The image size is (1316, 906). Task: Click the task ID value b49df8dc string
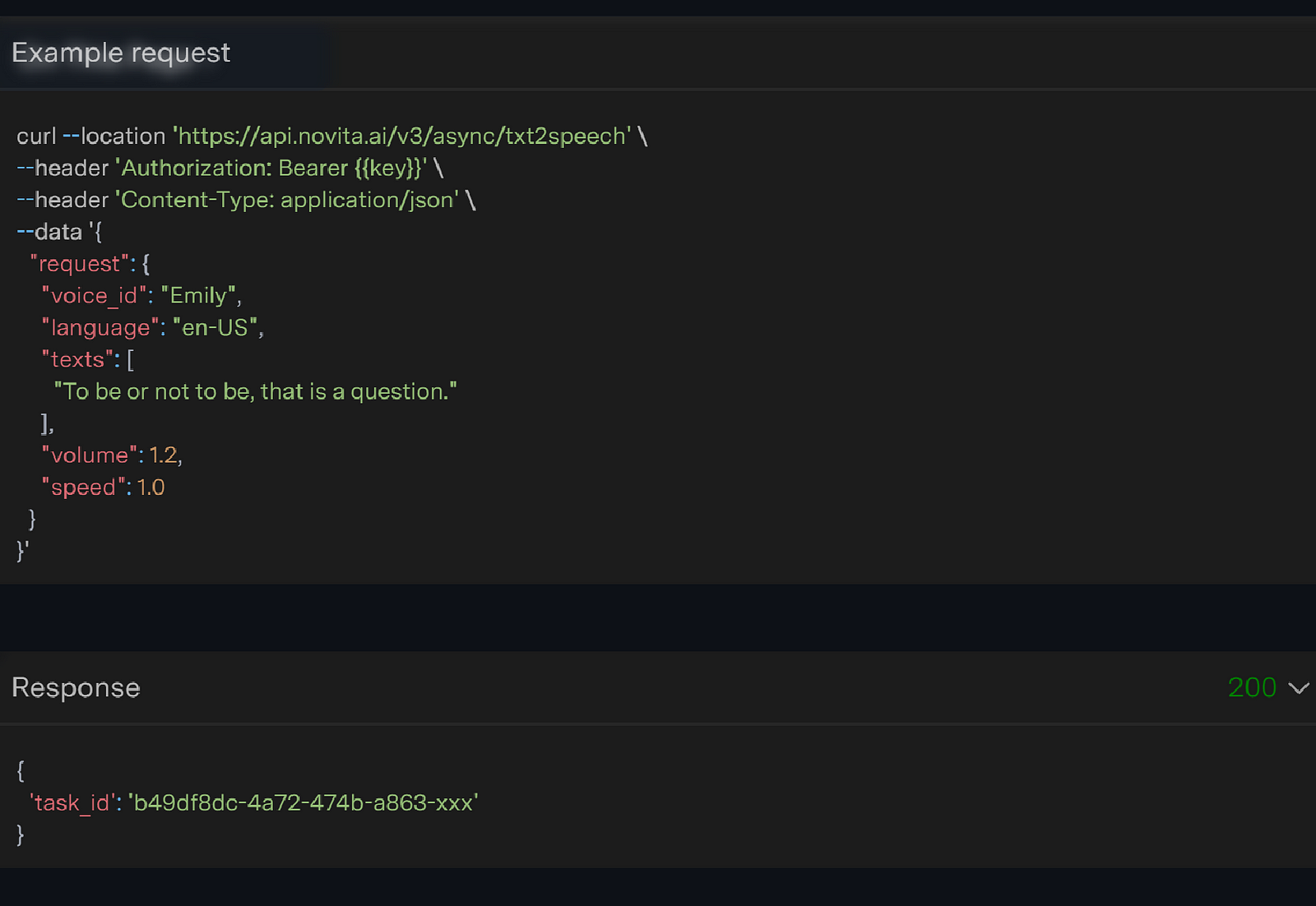304,802
